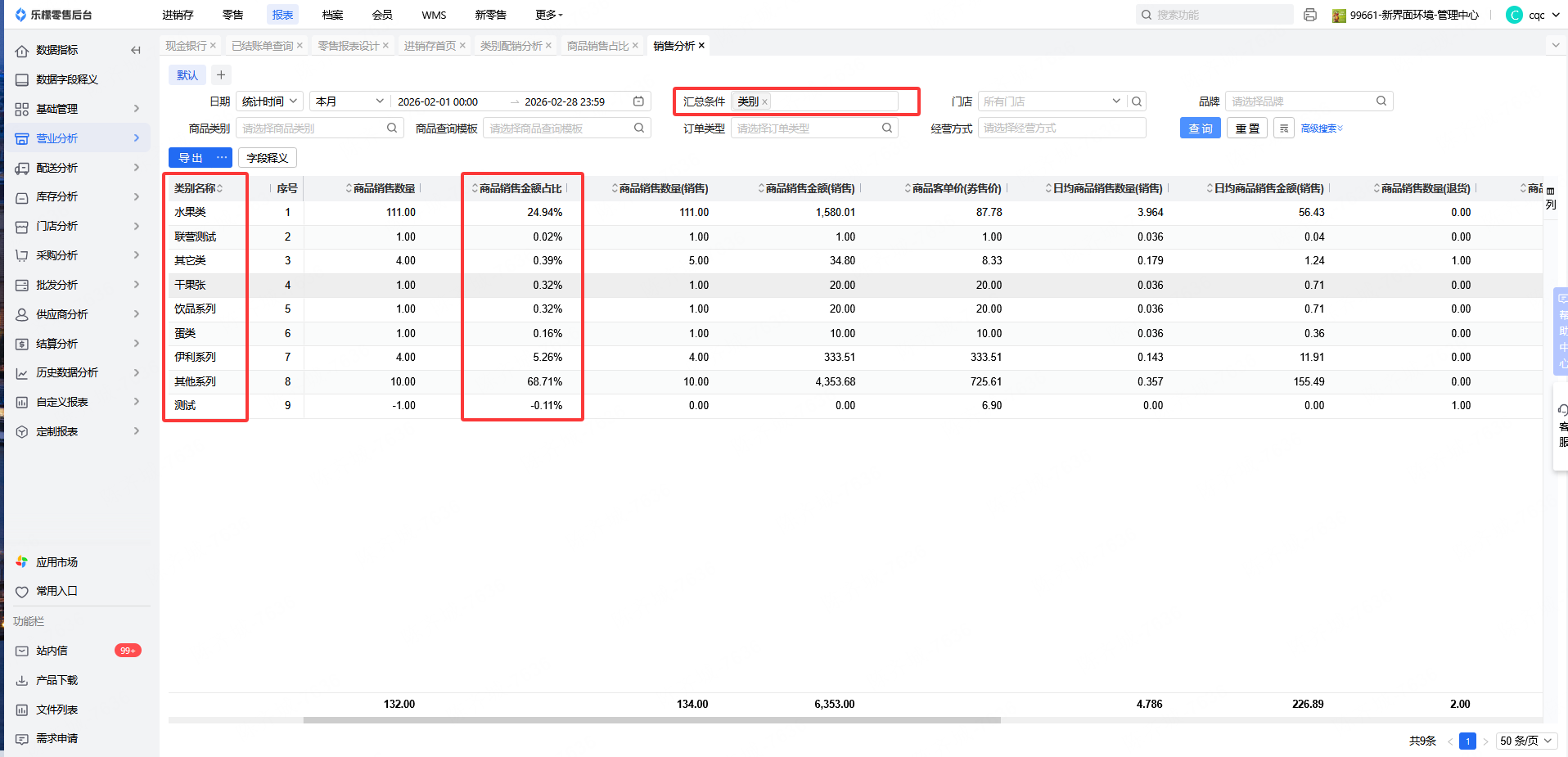Image resolution: width=1568 pixels, height=757 pixels.
Task: Expand the 营业分析 sidebar section
Action: click(136, 138)
